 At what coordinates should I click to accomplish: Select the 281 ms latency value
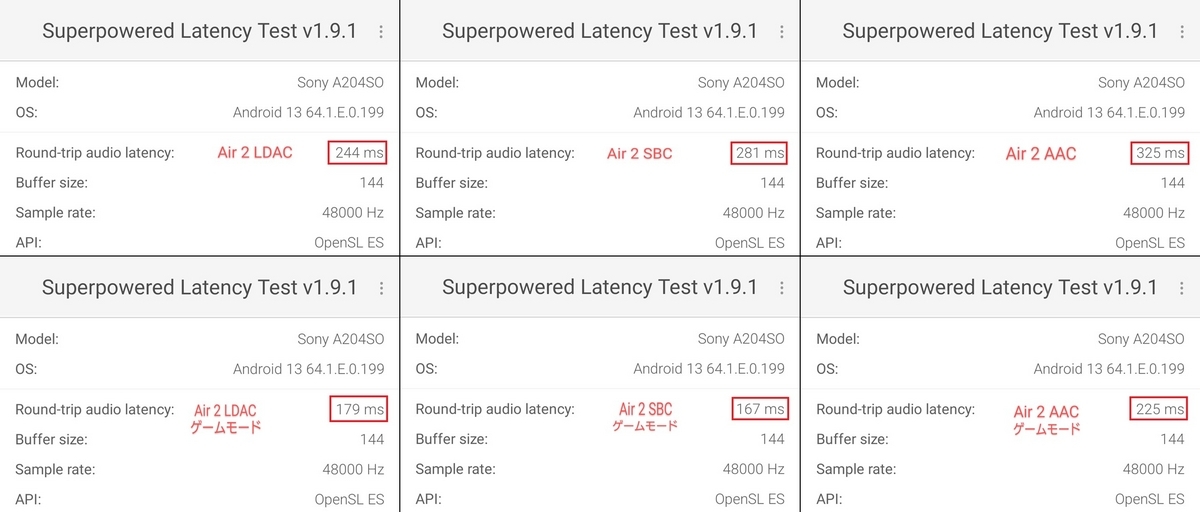tap(759, 153)
